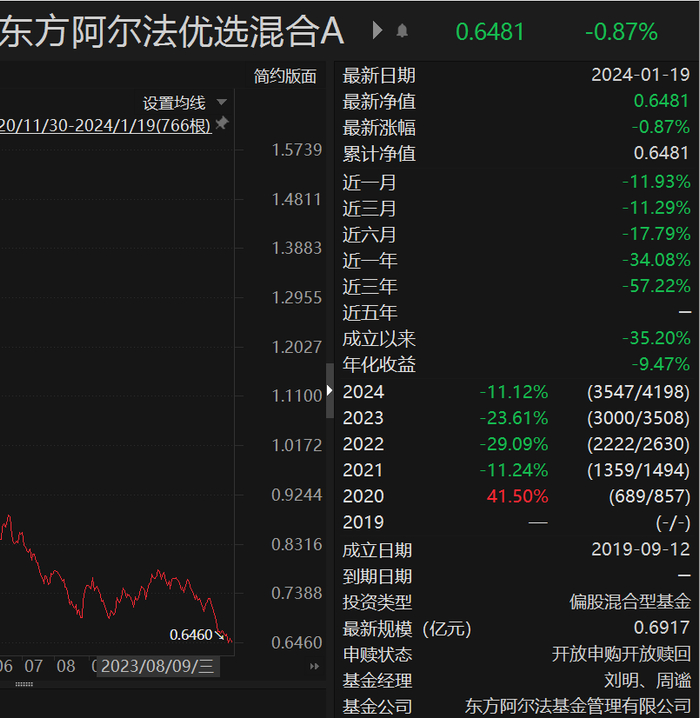Click 2022 yearly return -29.09%
This screenshot has height=718, width=700.
tap(514, 444)
